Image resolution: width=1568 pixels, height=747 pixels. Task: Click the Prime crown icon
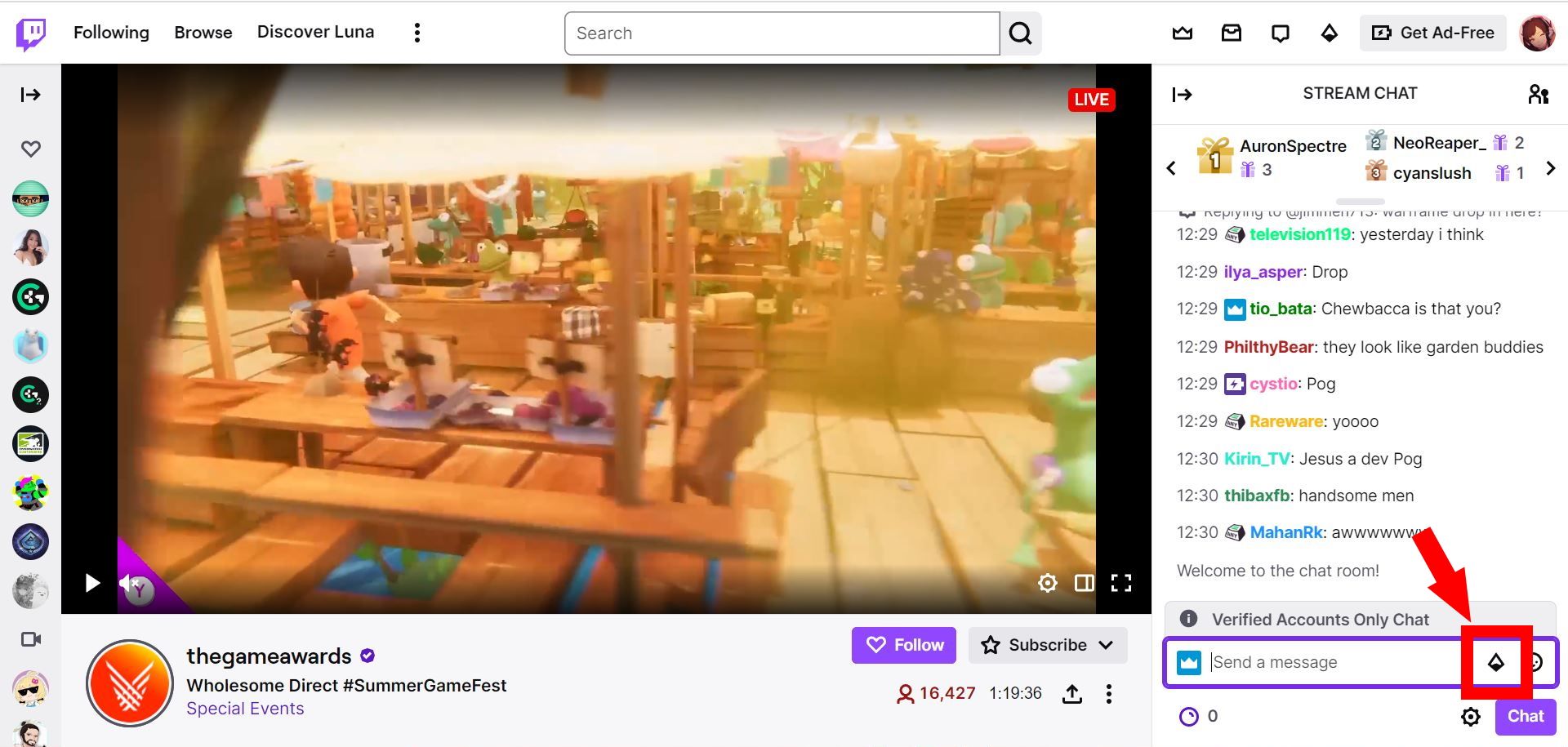pos(1182,33)
